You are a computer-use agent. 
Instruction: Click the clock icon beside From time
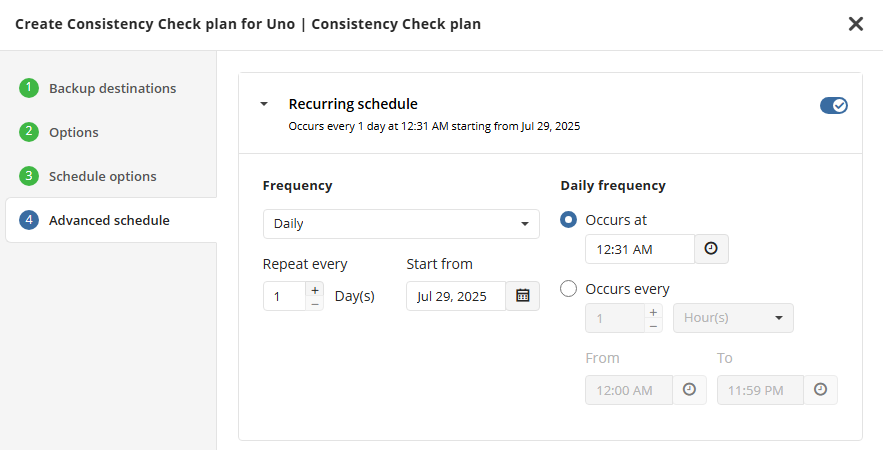[x=689, y=390]
